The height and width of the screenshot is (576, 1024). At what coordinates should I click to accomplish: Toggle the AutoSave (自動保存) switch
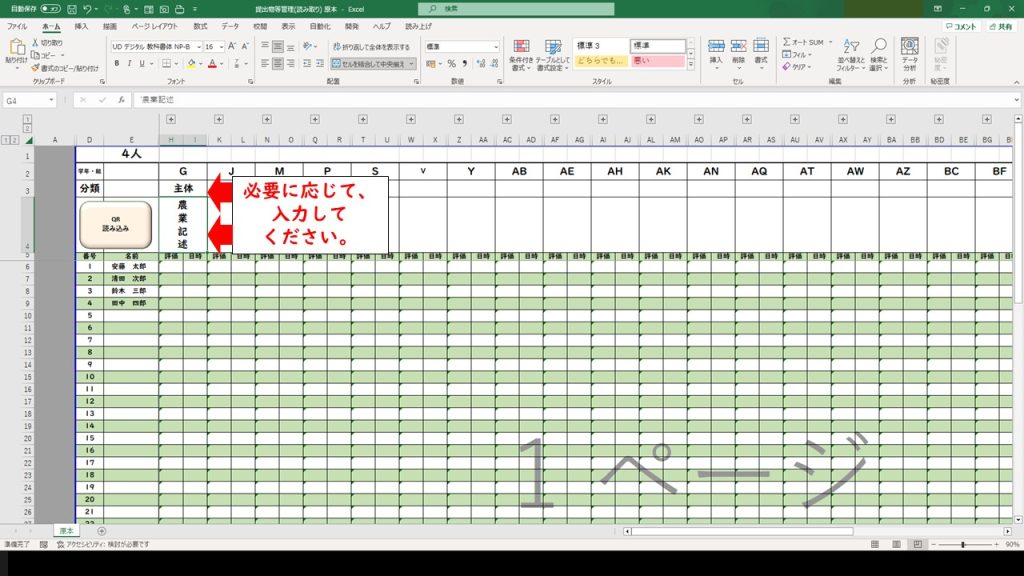49,8
